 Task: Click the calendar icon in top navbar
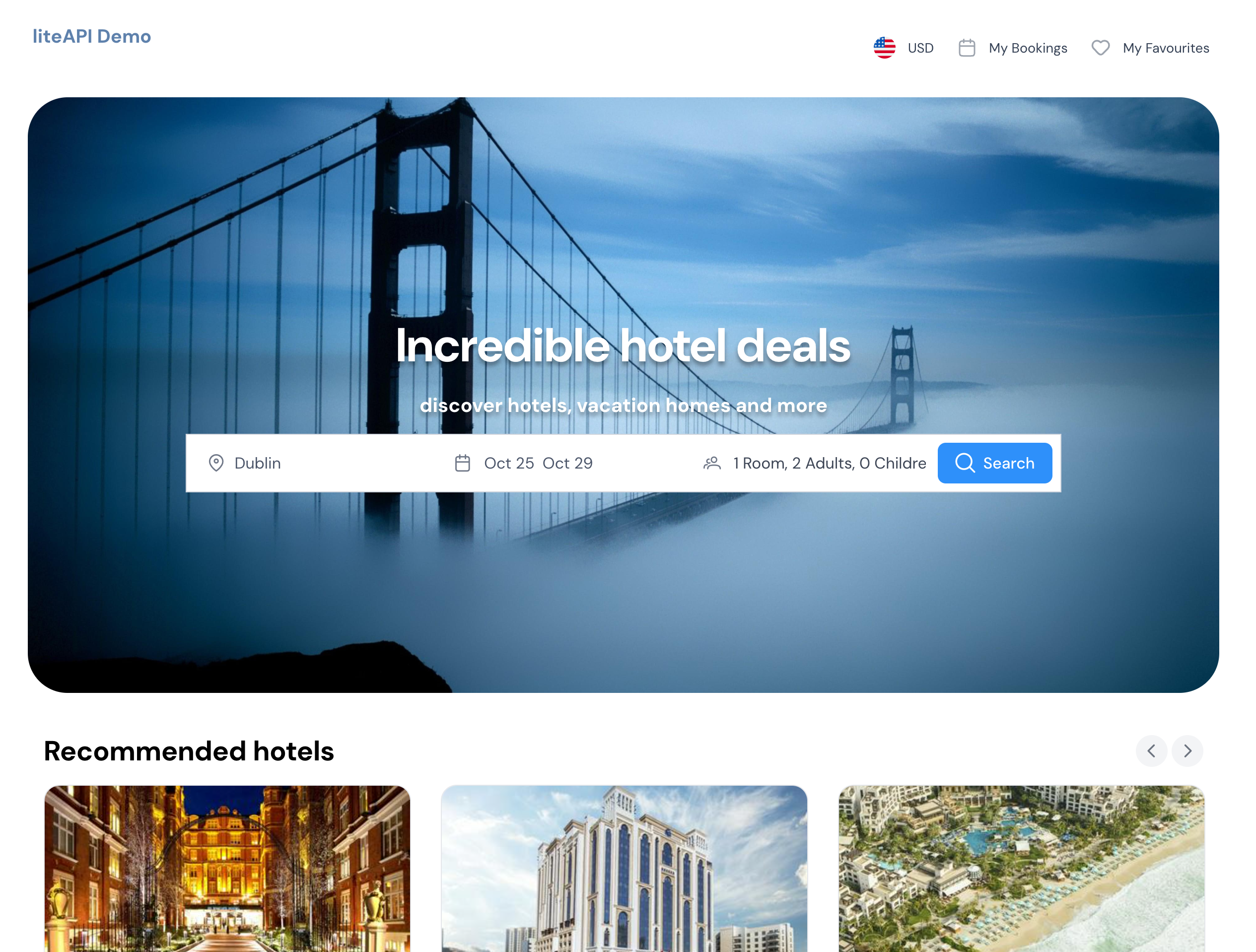(x=967, y=48)
